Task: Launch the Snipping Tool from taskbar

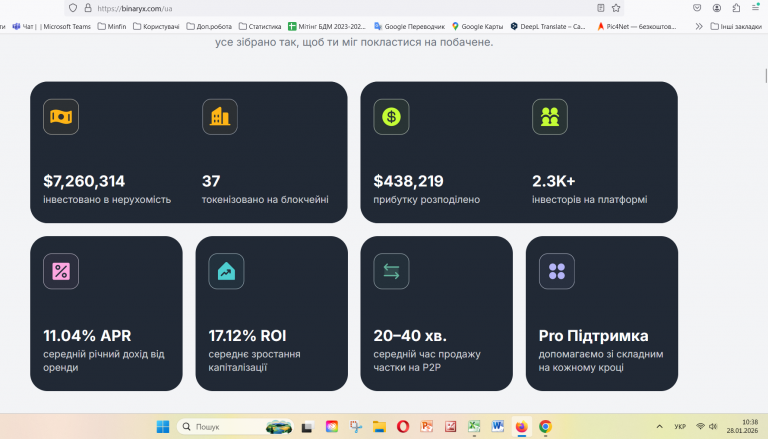Action: click(356, 427)
